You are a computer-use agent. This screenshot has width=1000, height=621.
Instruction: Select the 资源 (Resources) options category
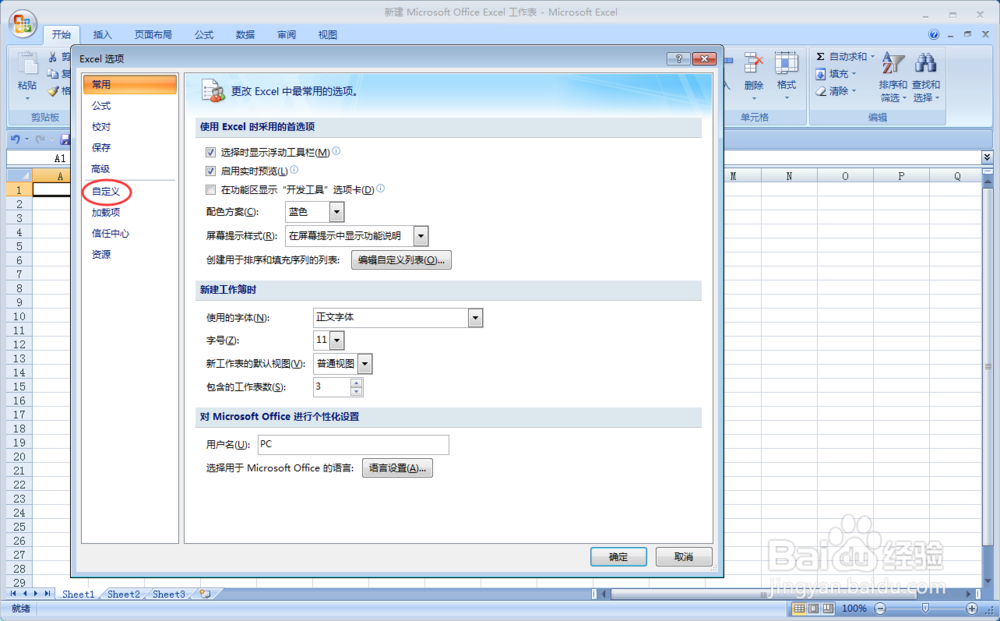(101, 254)
